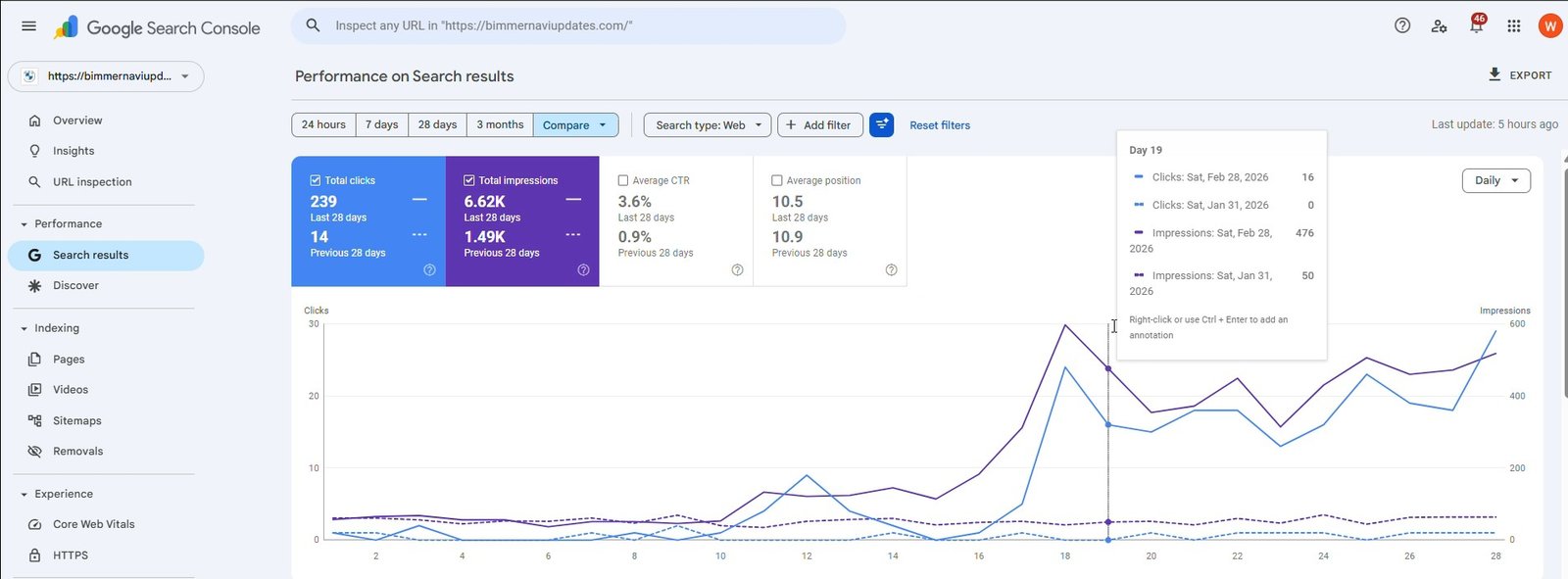Image resolution: width=1568 pixels, height=579 pixels.
Task: Select the 7 days range tab
Action: [381, 124]
